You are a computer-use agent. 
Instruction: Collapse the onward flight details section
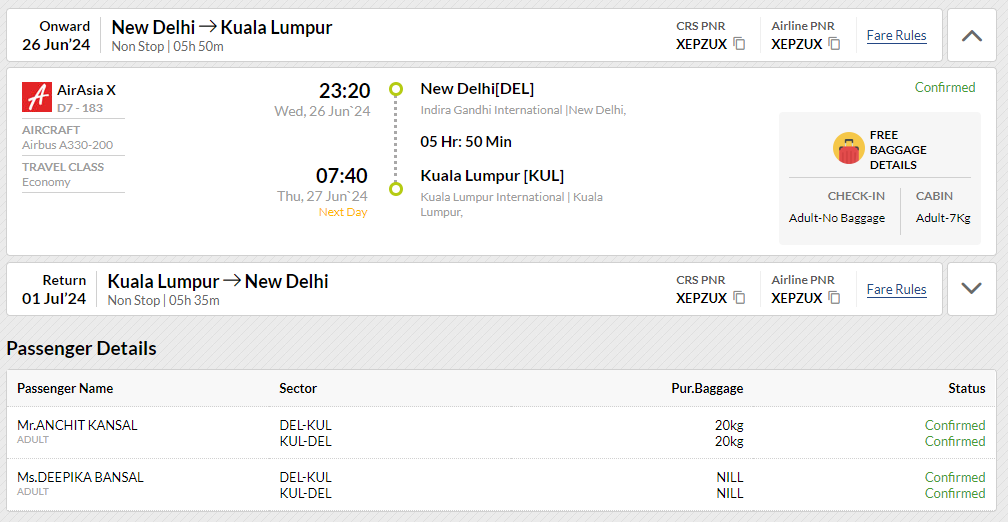(971, 35)
